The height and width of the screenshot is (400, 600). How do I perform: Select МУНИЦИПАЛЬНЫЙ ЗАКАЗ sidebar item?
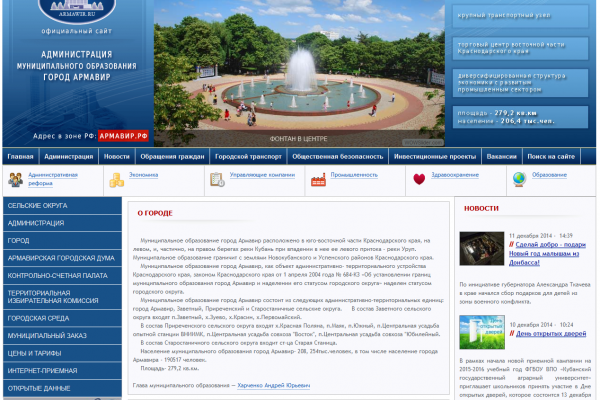click(62, 336)
